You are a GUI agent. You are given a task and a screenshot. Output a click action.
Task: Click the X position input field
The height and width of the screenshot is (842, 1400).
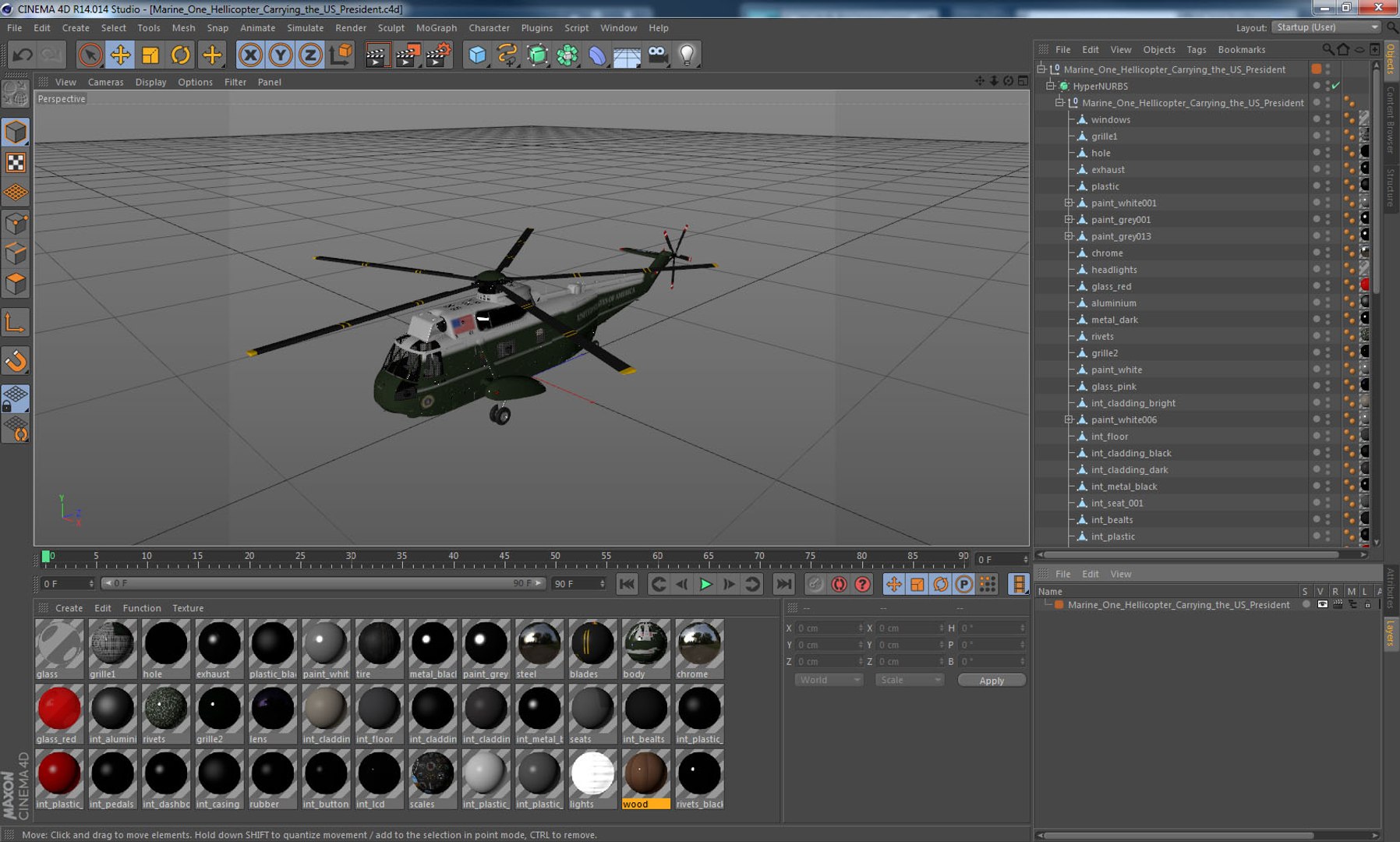(x=829, y=628)
